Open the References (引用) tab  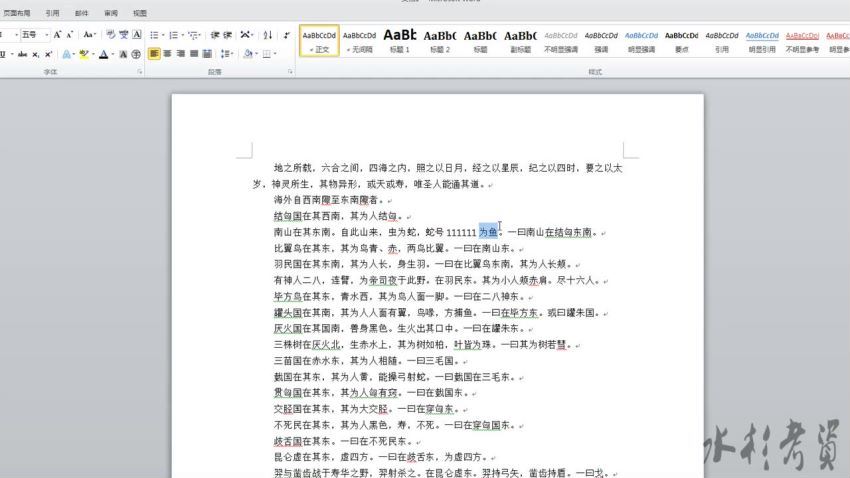coord(53,13)
